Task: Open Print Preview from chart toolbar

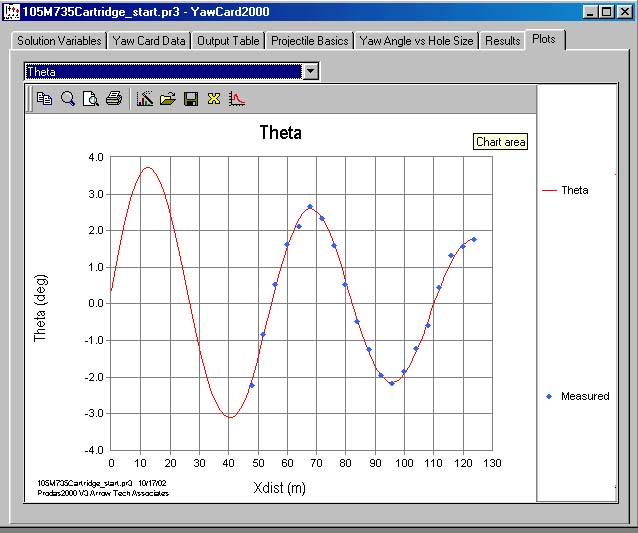Action: pos(91,98)
